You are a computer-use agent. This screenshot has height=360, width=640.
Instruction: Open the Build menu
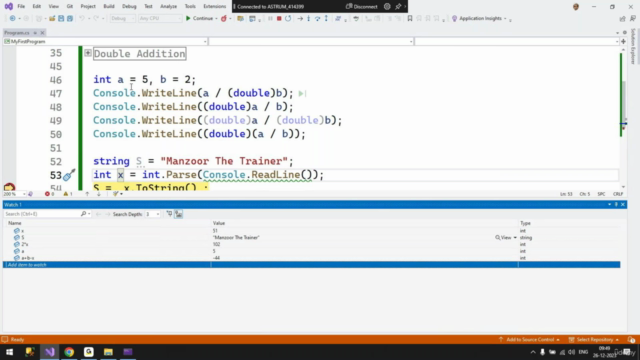109,7
